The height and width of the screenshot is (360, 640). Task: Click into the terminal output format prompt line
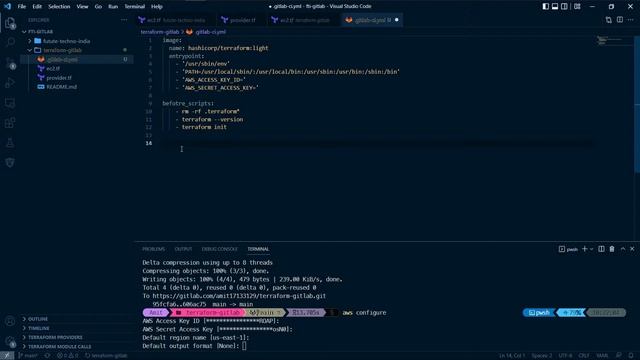(194, 346)
